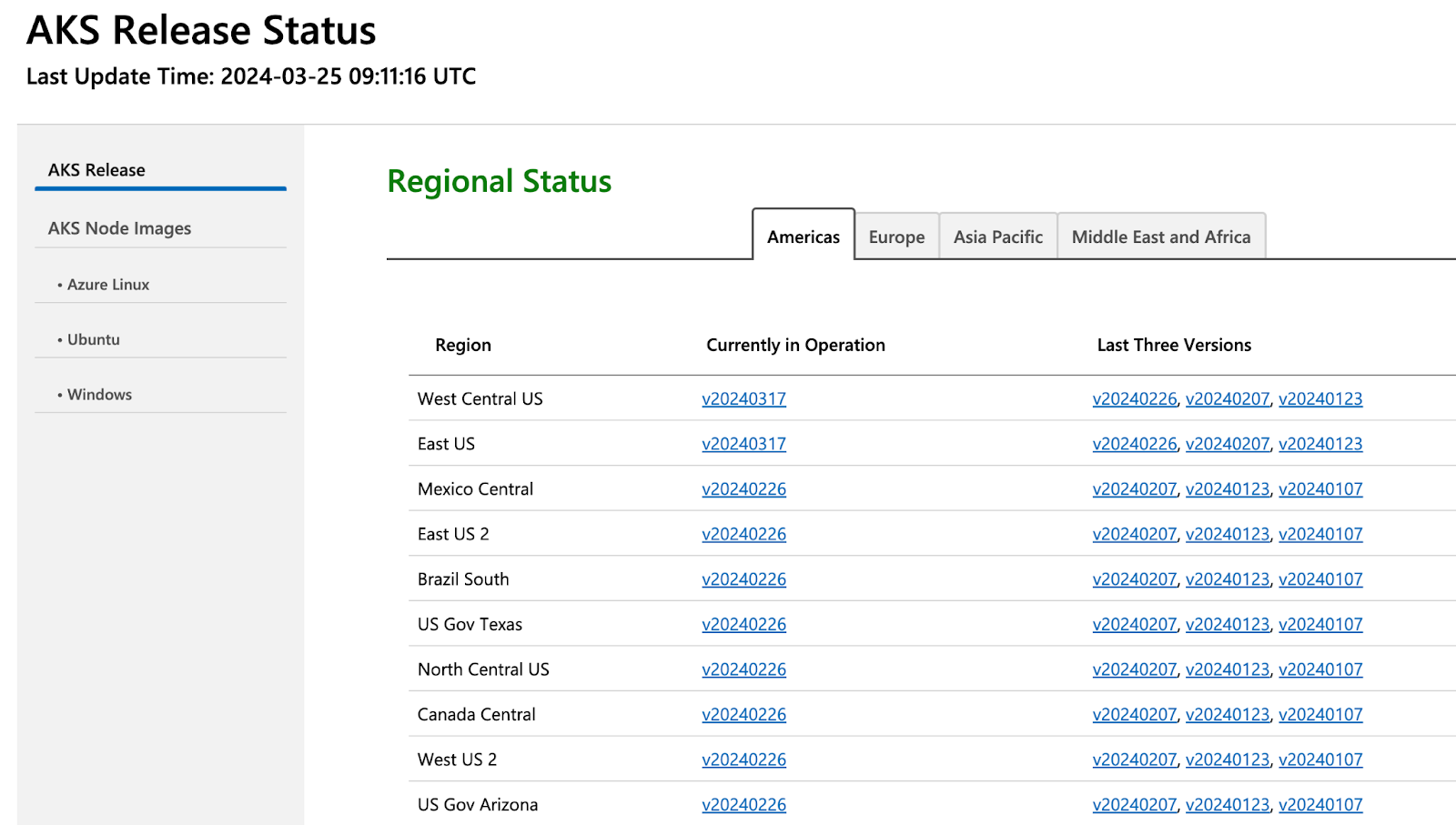
Task: Open v20240107 in North Central US last versions
Action: tap(1320, 669)
